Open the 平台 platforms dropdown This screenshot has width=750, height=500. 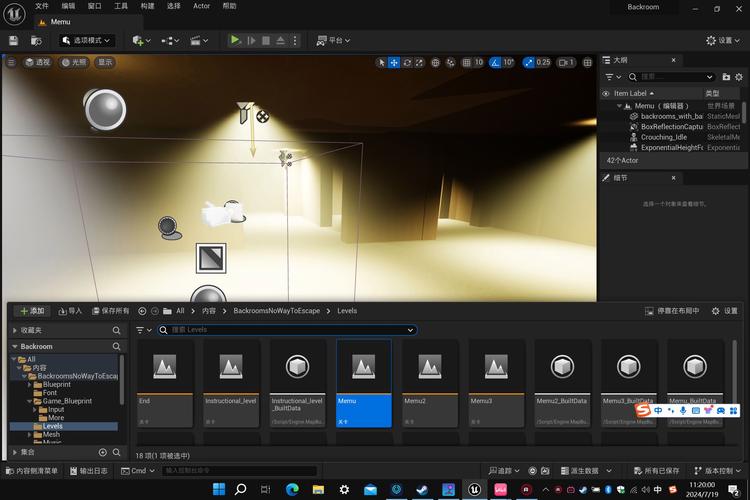(x=333, y=41)
